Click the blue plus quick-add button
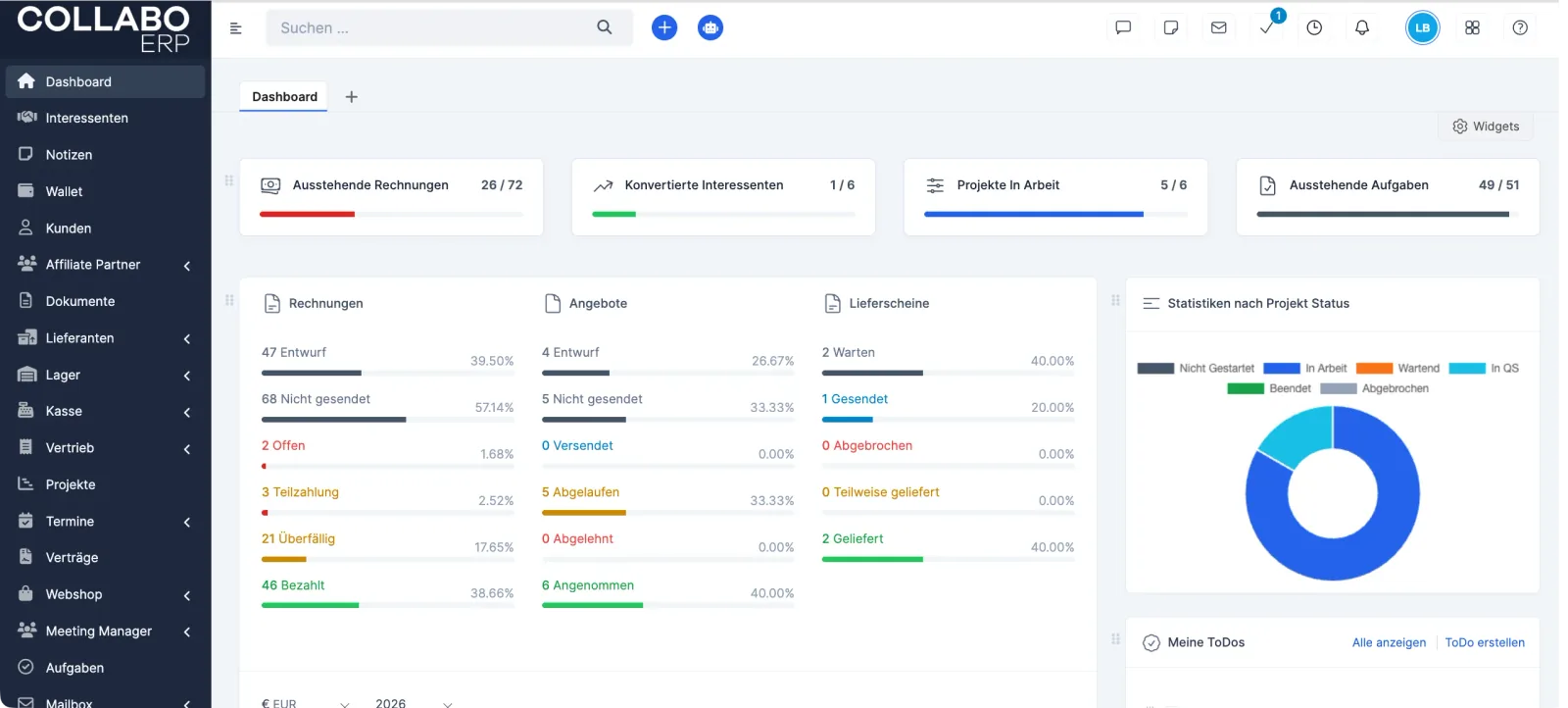This screenshot has height=708, width=1568. pos(664,27)
